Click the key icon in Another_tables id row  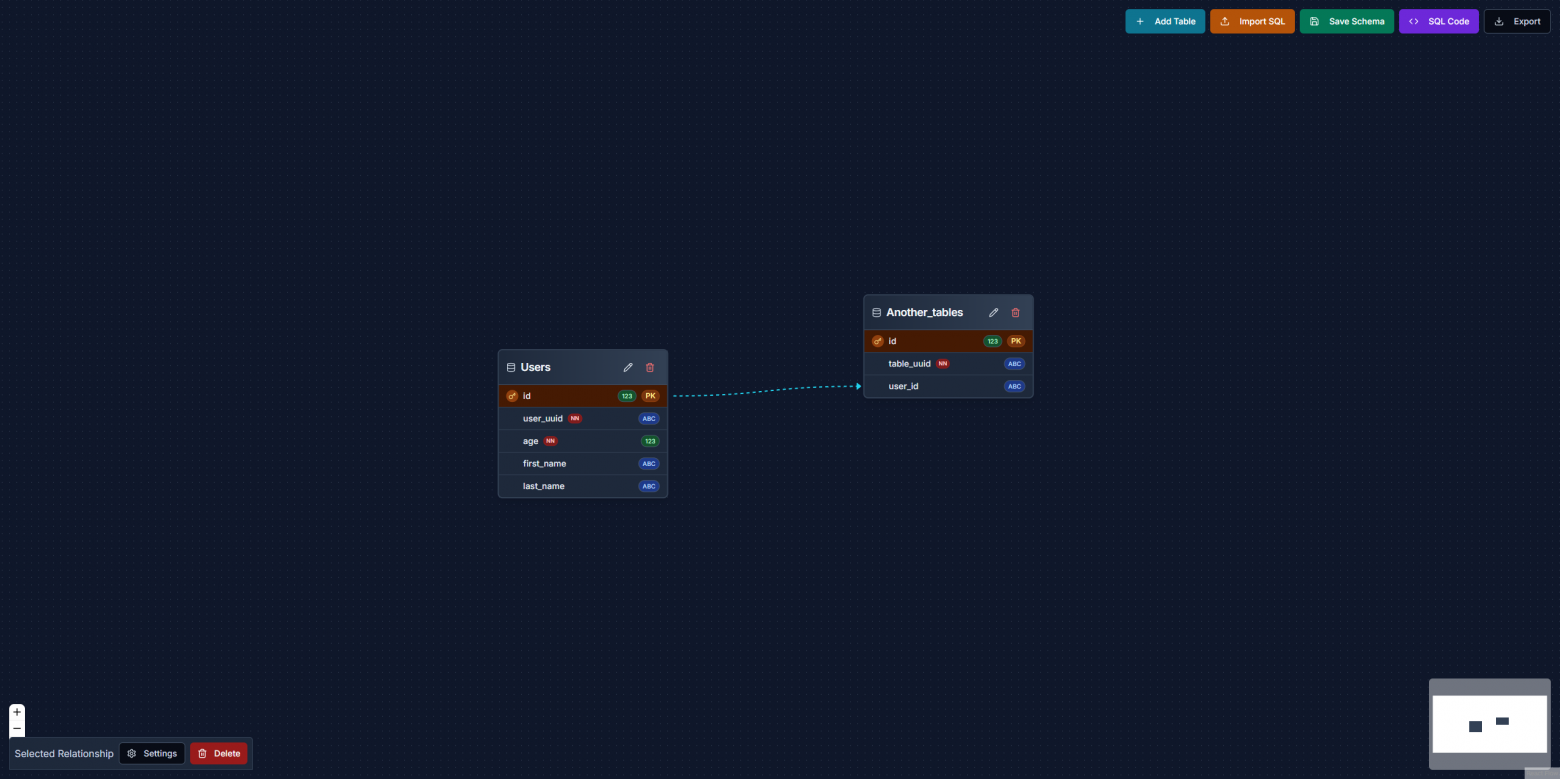coord(878,341)
